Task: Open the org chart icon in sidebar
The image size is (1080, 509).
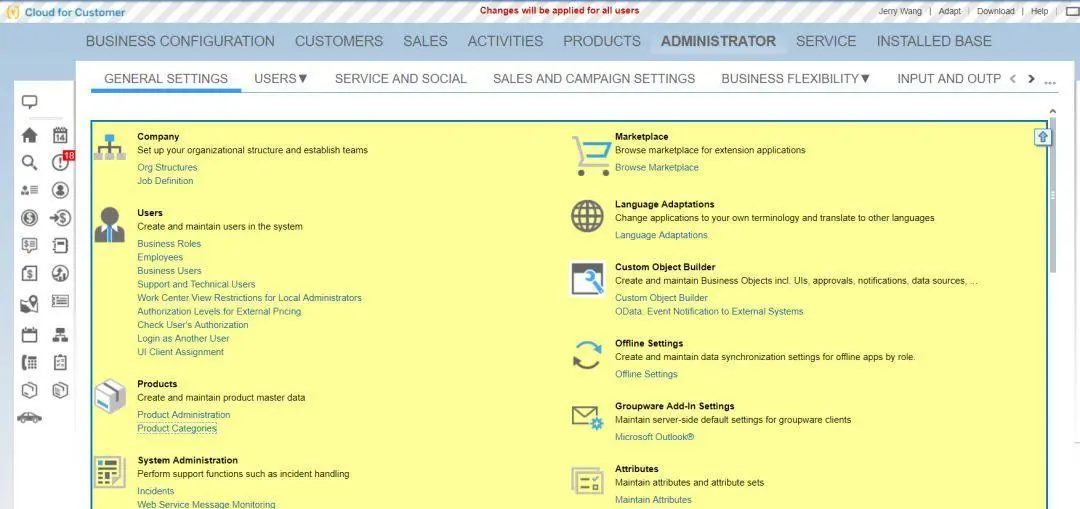Action: pyautogui.click(x=61, y=335)
